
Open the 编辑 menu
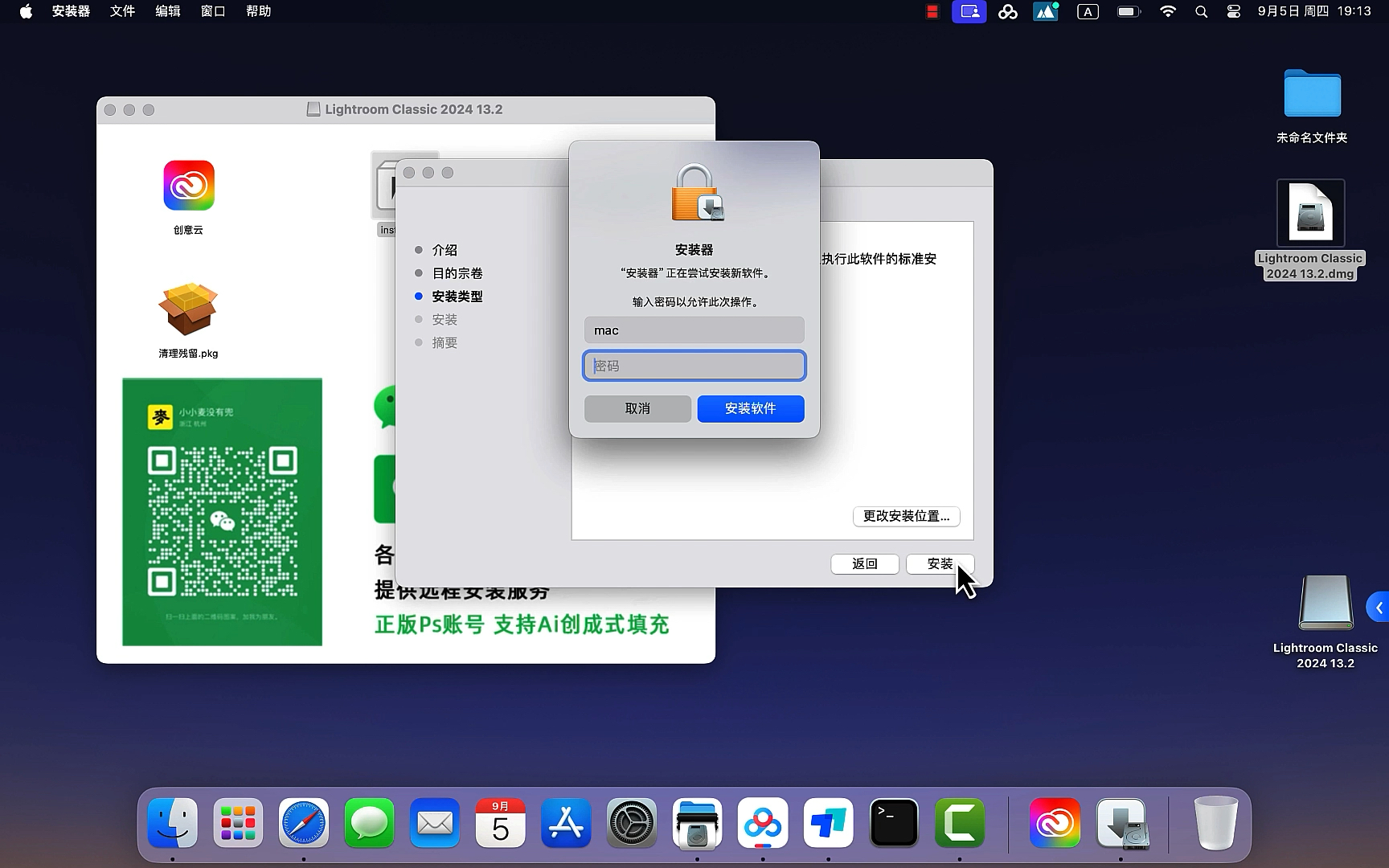point(167,11)
